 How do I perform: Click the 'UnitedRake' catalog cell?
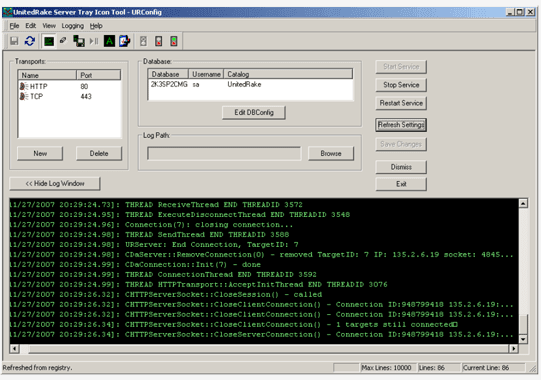click(x=244, y=85)
